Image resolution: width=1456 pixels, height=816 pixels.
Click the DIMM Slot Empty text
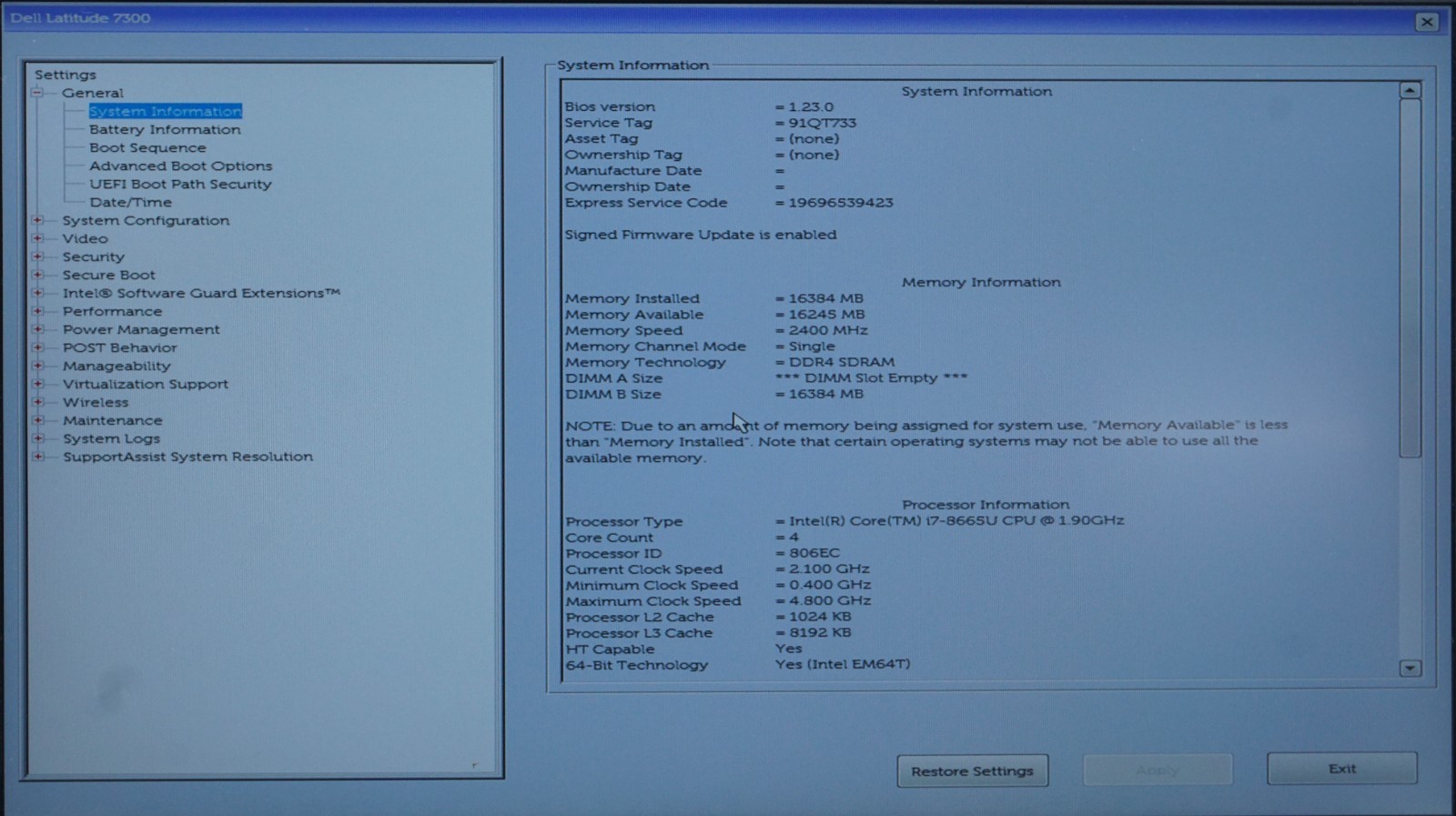pyautogui.click(x=871, y=378)
